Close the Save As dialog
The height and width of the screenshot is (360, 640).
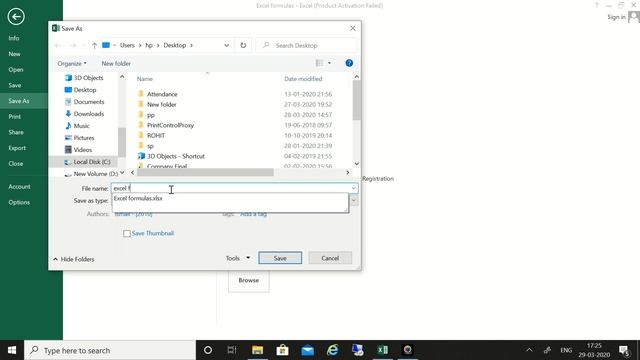pyautogui.click(x=353, y=28)
